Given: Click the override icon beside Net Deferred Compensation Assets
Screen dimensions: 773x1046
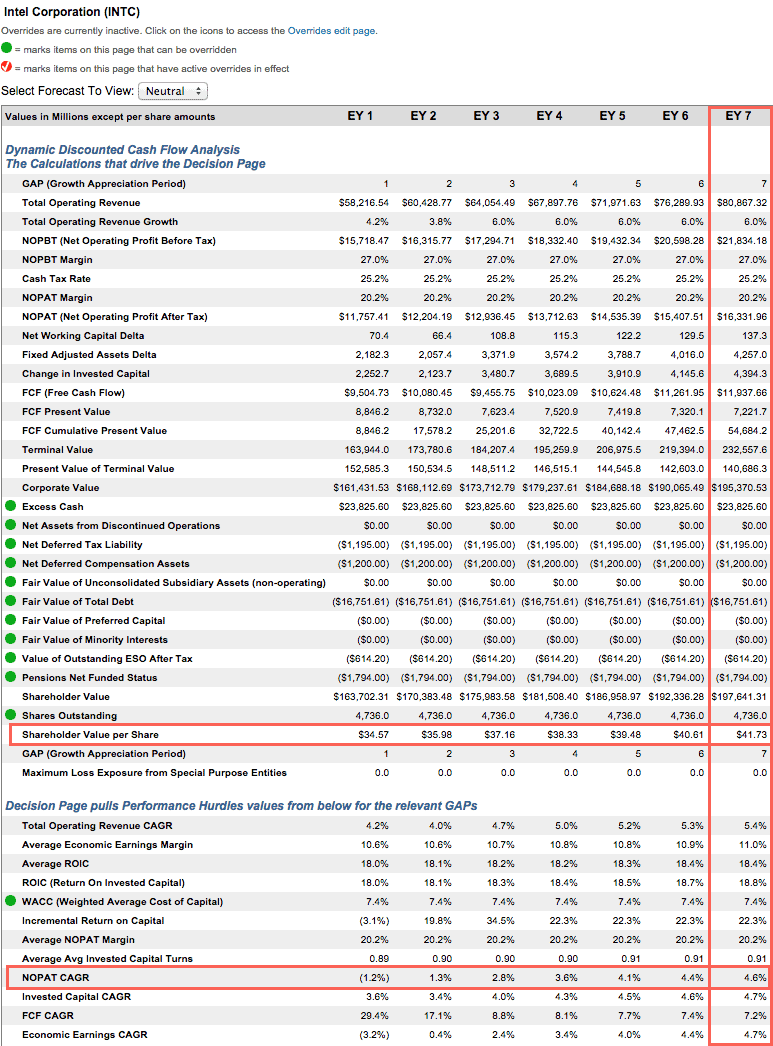Looking at the screenshot, I should [x=10, y=563].
